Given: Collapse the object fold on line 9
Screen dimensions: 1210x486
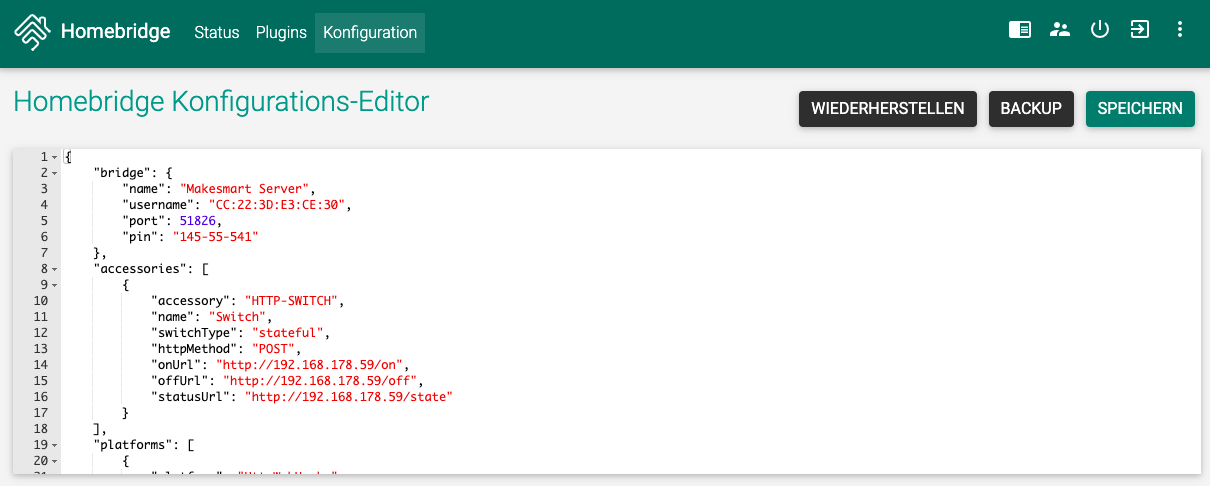Looking at the screenshot, I should (54, 285).
